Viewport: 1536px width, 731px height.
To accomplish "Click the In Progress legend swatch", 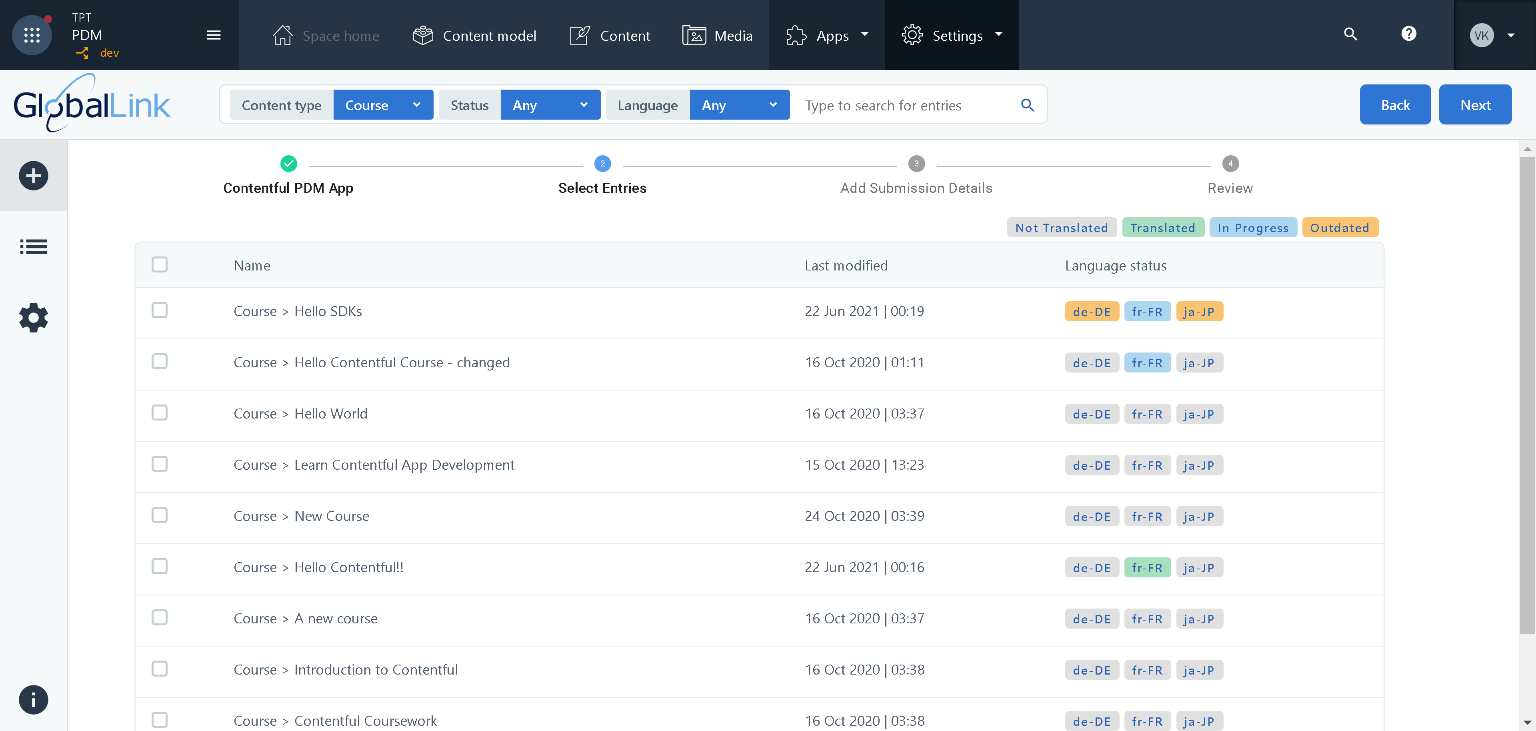I will tap(1253, 227).
